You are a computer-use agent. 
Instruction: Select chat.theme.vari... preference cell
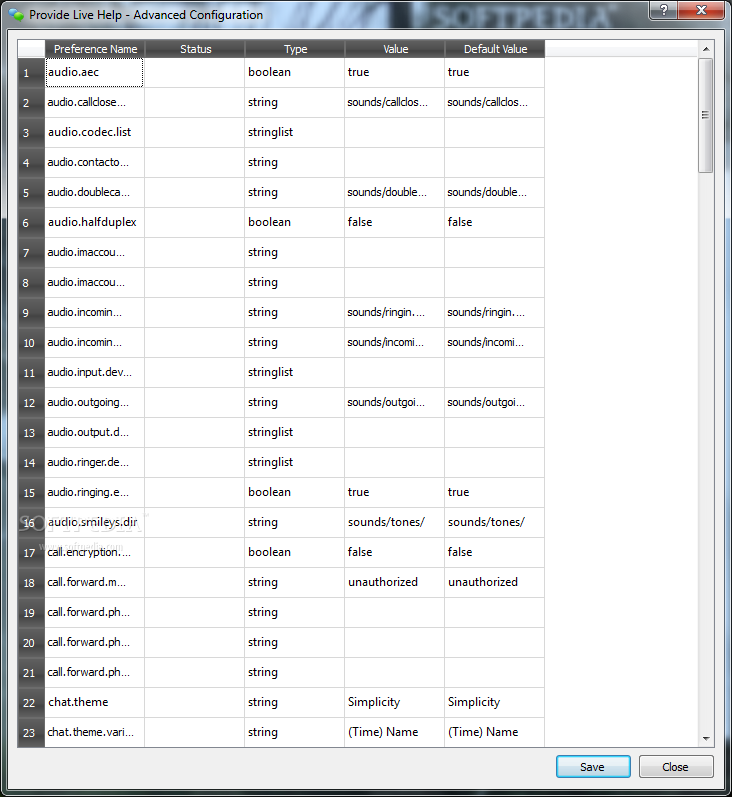tap(95, 732)
